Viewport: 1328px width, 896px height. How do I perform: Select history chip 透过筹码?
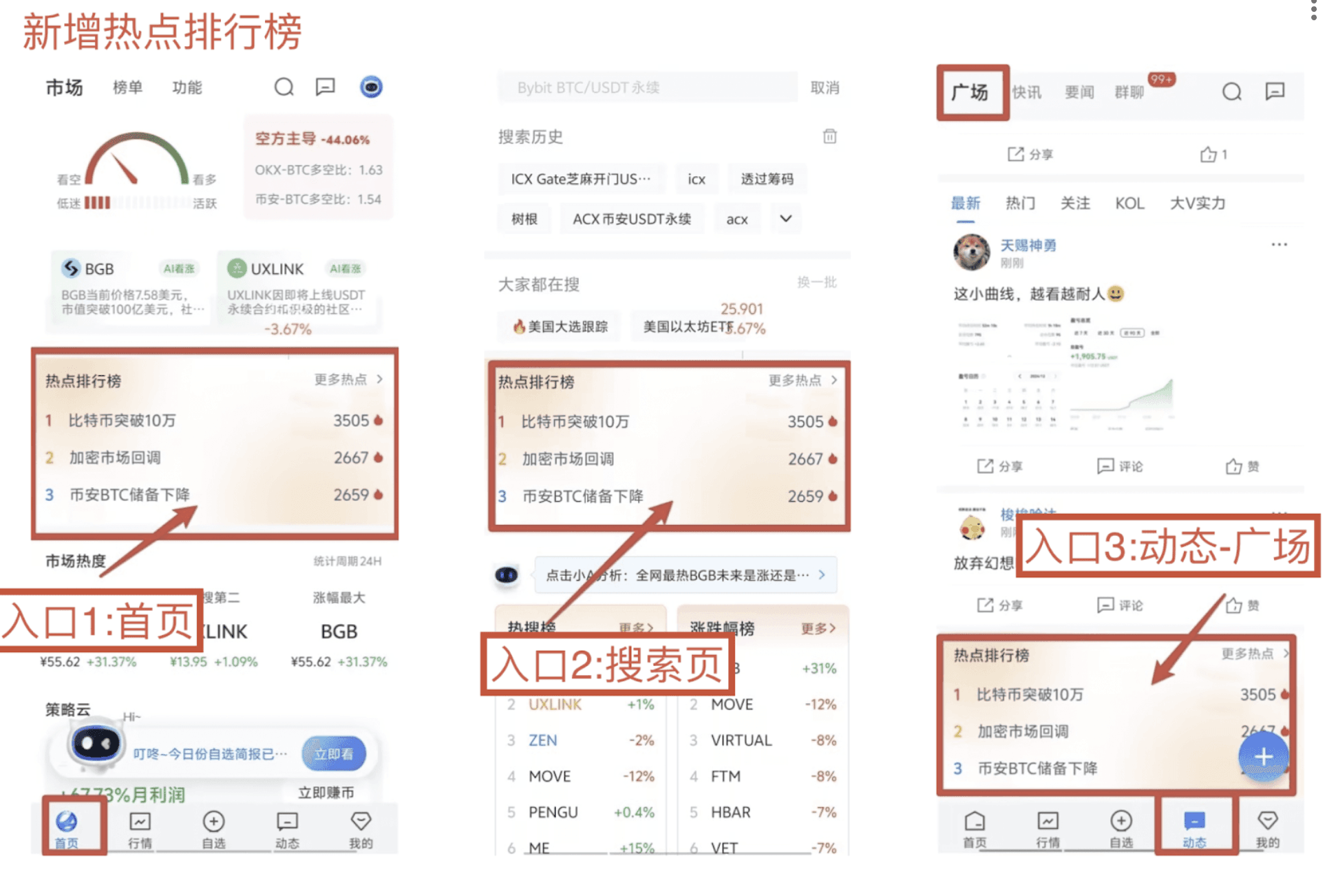pos(767,179)
